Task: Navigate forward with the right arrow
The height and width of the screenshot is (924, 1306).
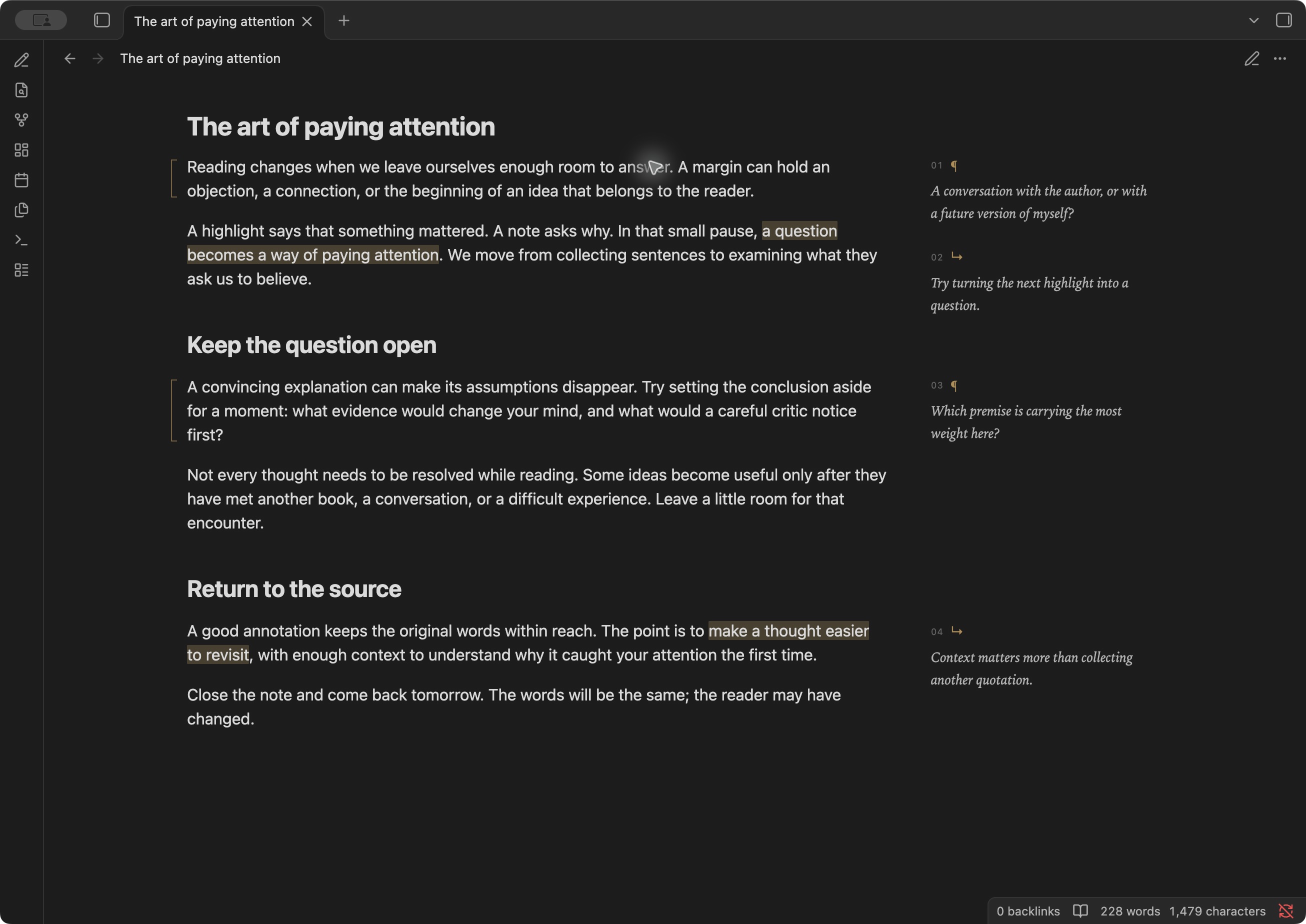Action: click(98, 58)
